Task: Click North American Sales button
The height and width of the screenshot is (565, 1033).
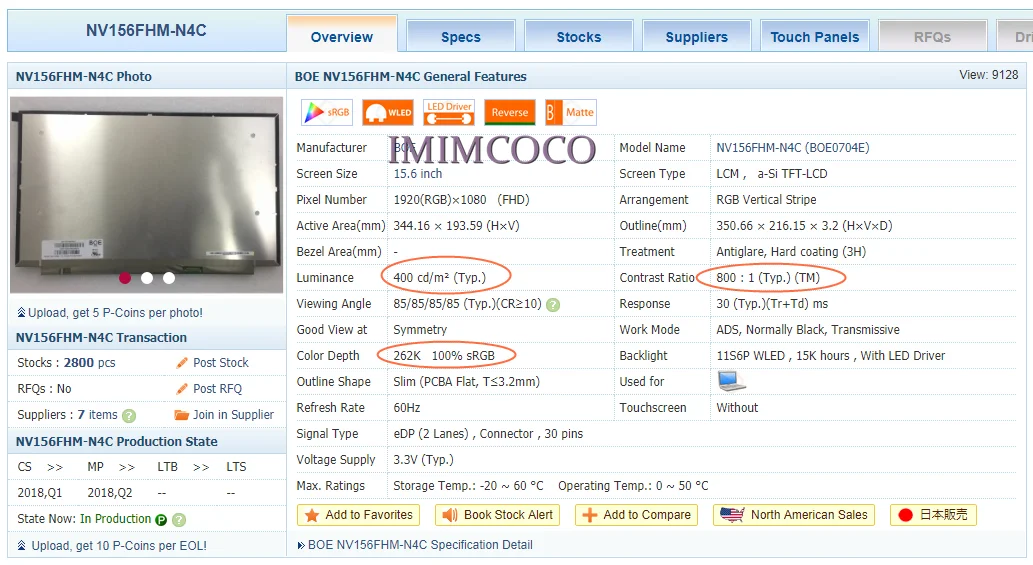Action: [x=794, y=515]
